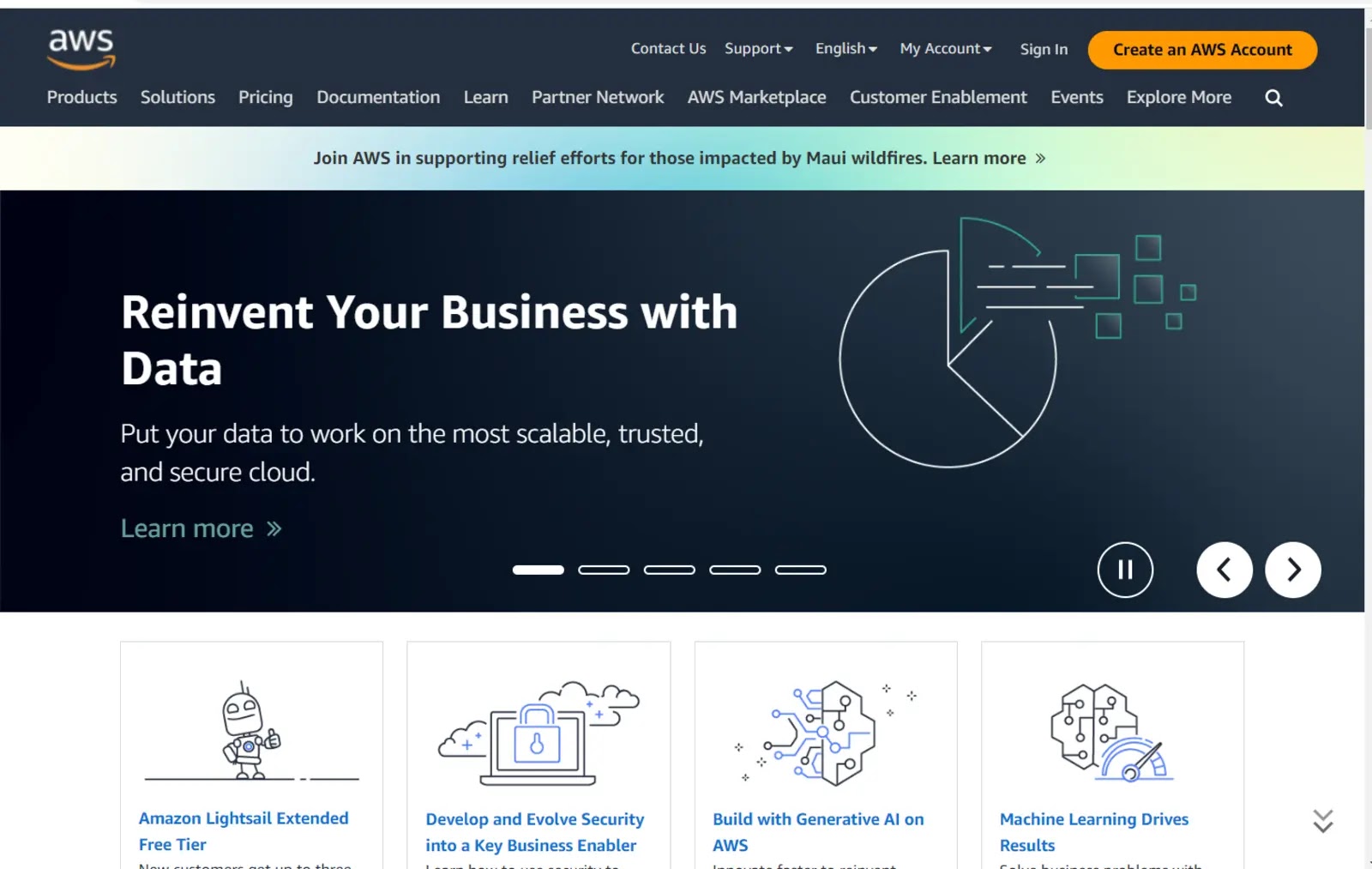The height and width of the screenshot is (869, 1372).
Task: Open the search magnifier icon
Action: 1273,97
